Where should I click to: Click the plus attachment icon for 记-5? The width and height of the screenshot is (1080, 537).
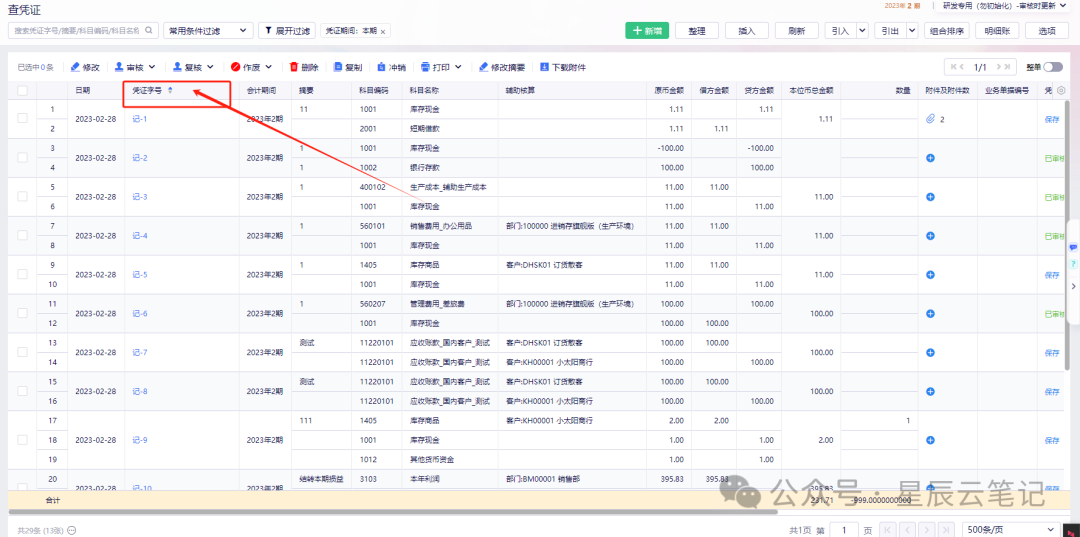pyautogui.click(x=930, y=275)
